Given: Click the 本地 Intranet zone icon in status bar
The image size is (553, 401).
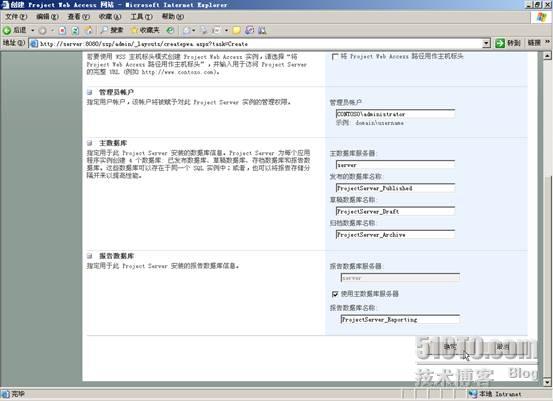Looking at the screenshot, I should [x=473, y=394].
